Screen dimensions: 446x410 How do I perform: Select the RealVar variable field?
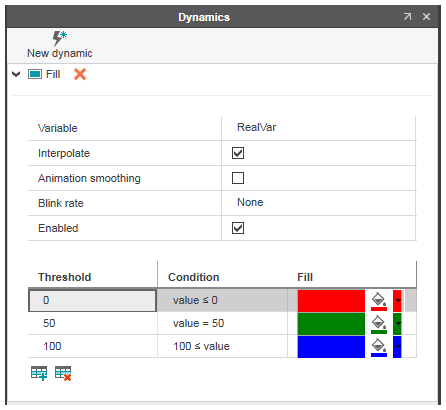(318, 128)
